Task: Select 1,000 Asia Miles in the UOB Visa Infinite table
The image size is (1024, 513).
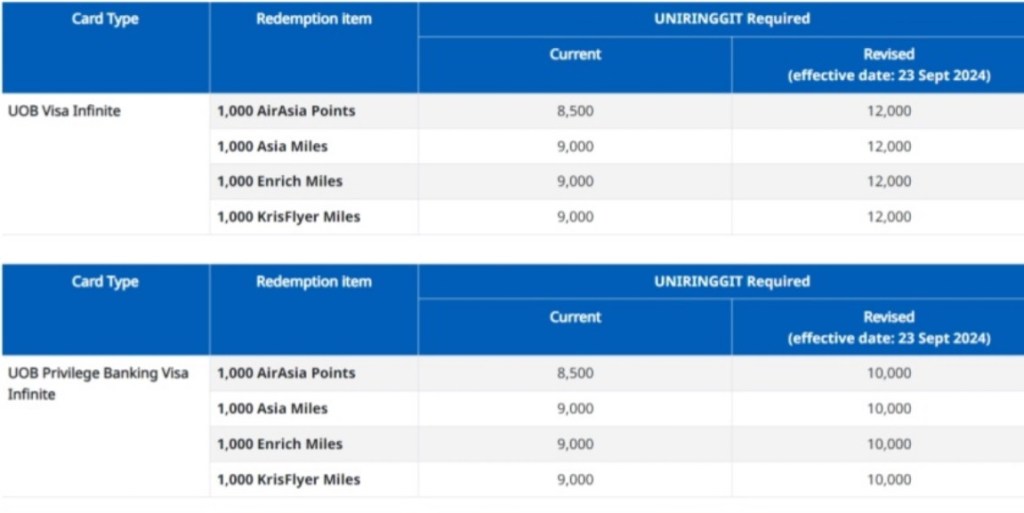Action: [272, 146]
